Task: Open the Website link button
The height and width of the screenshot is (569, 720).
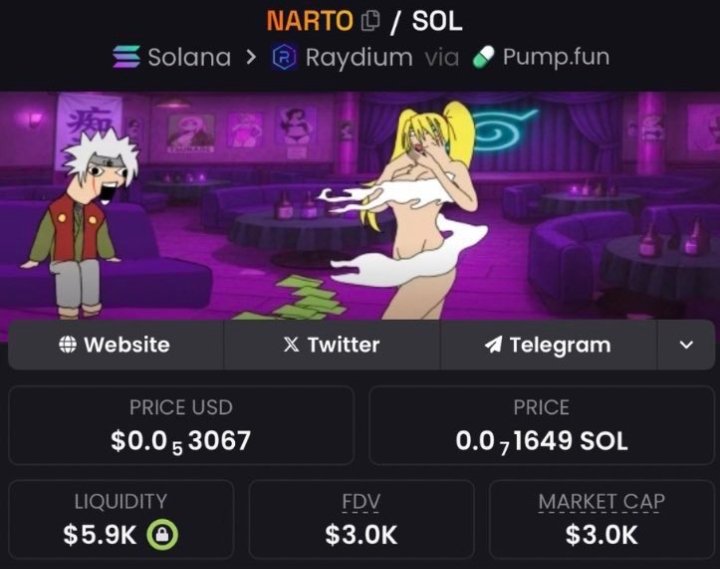Action: pos(116,344)
